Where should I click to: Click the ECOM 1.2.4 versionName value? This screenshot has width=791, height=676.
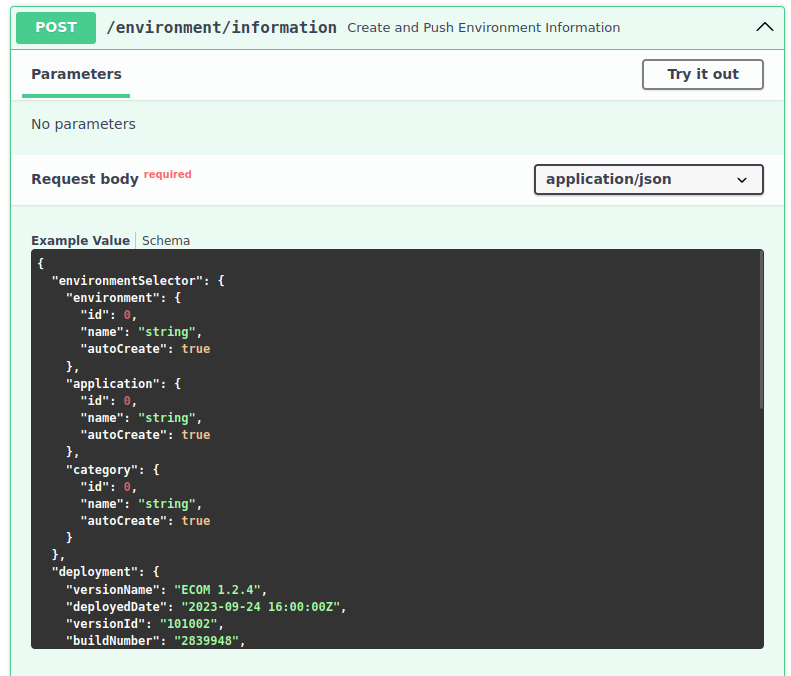pos(220,590)
